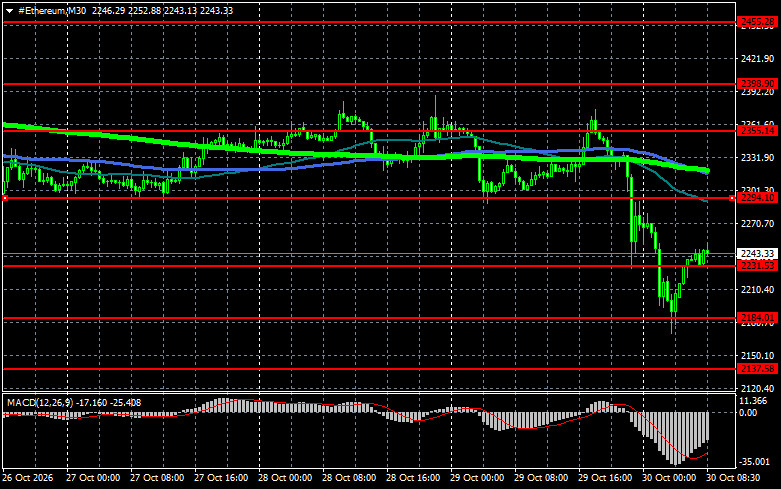
Task: Click the 2270.70 price axis value
Action: coord(758,224)
